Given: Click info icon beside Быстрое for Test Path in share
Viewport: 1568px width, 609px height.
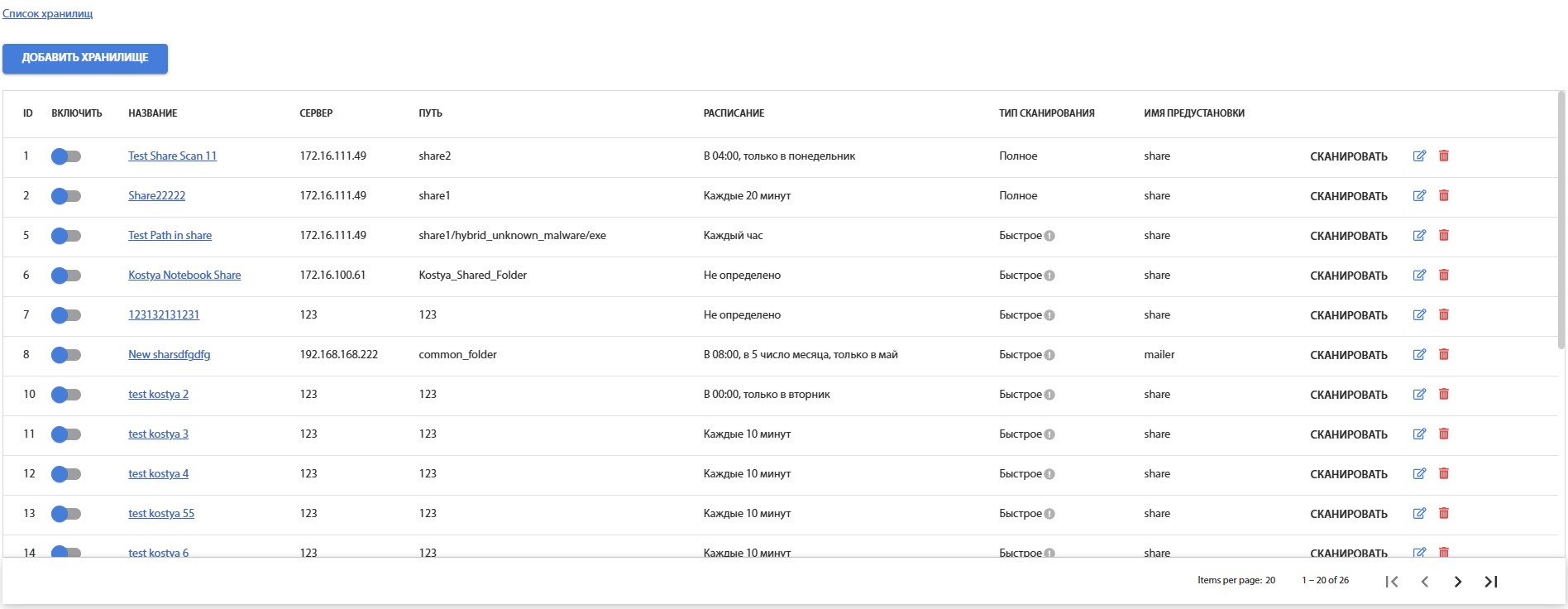Looking at the screenshot, I should pos(1049,236).
